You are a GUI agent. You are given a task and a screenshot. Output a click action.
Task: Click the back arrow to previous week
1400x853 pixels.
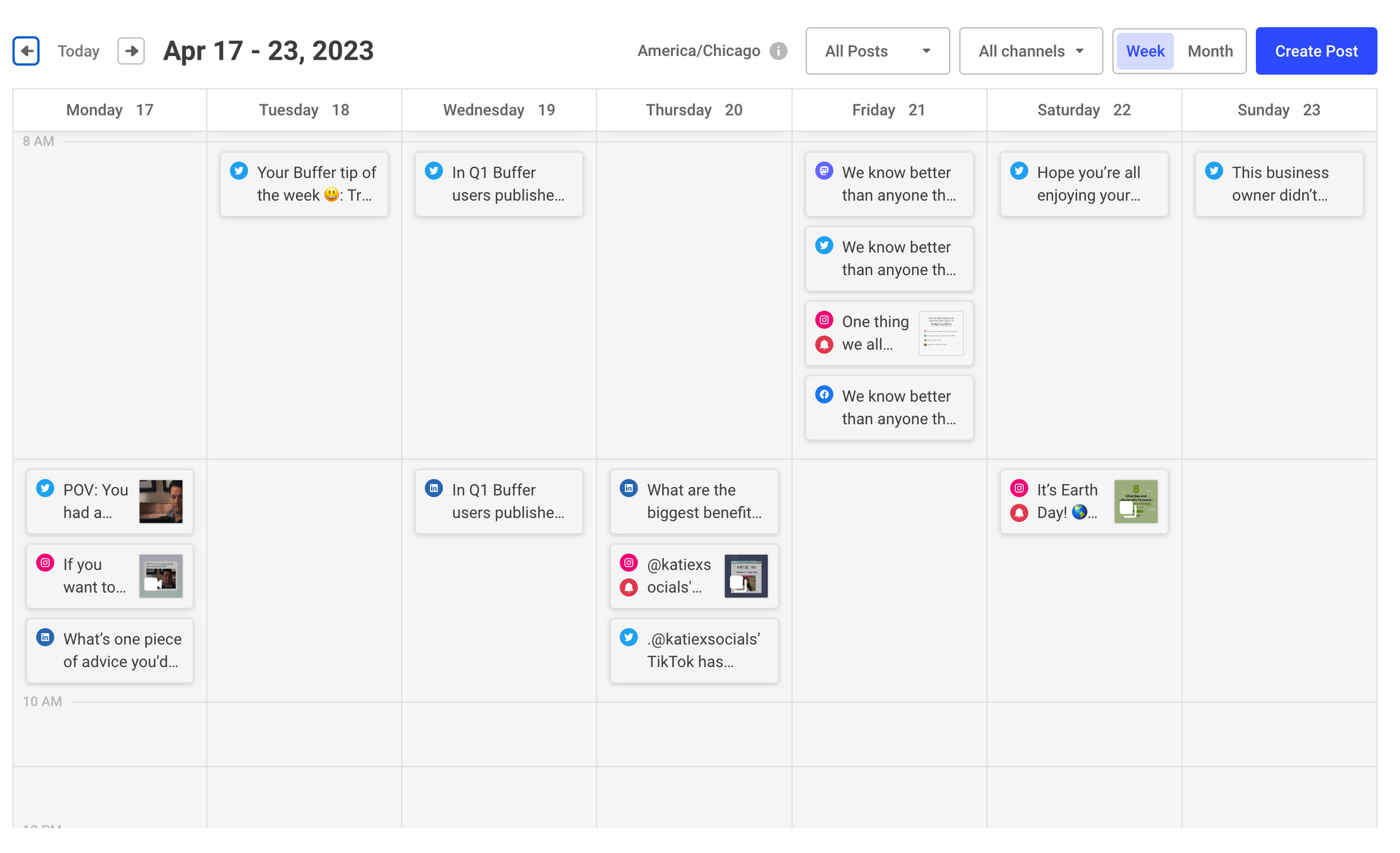point(25,51)
